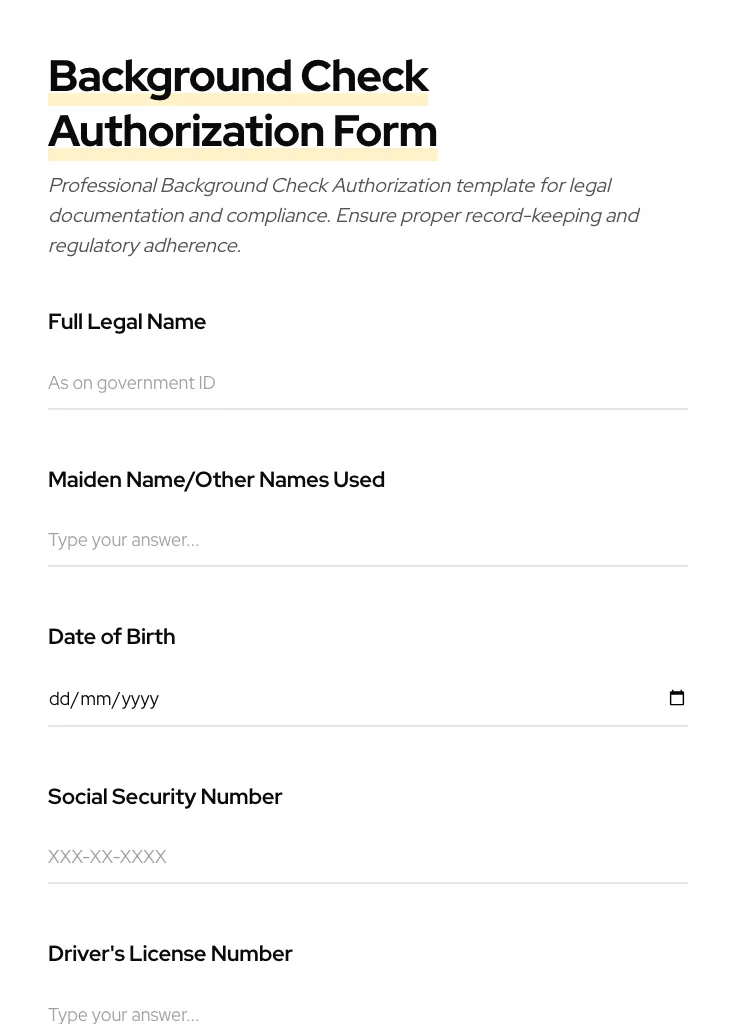
Task: Click the 'Social Security Number' label
Action: [x=165, y=797]
